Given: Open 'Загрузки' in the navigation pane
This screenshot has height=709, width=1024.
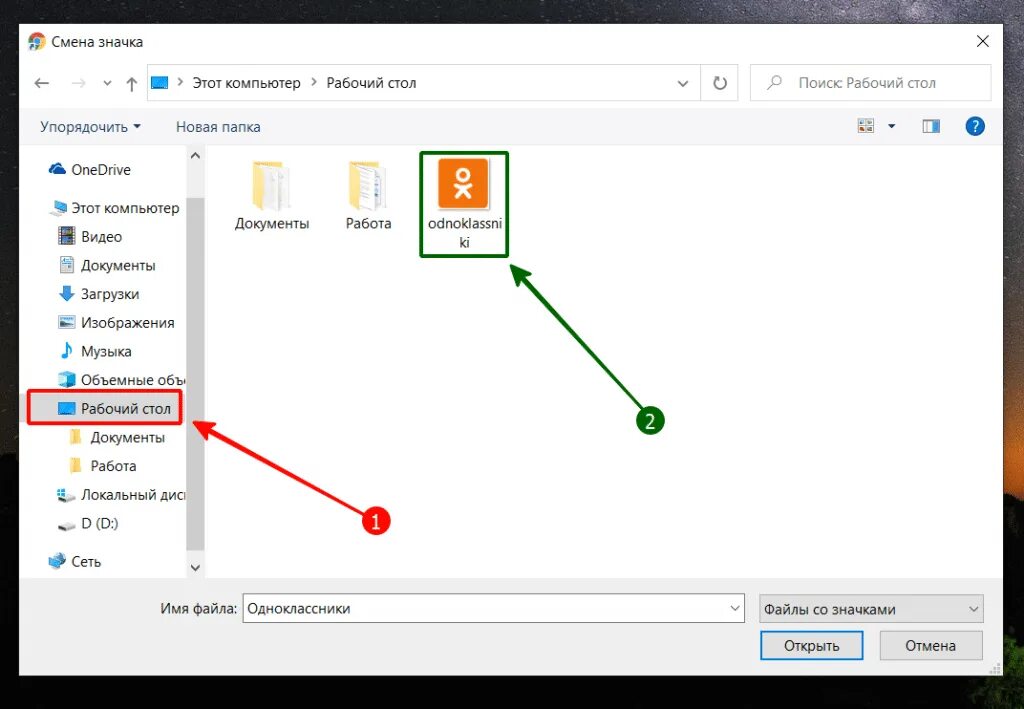Looking at the screenshot, I should [x=99, y=294].
